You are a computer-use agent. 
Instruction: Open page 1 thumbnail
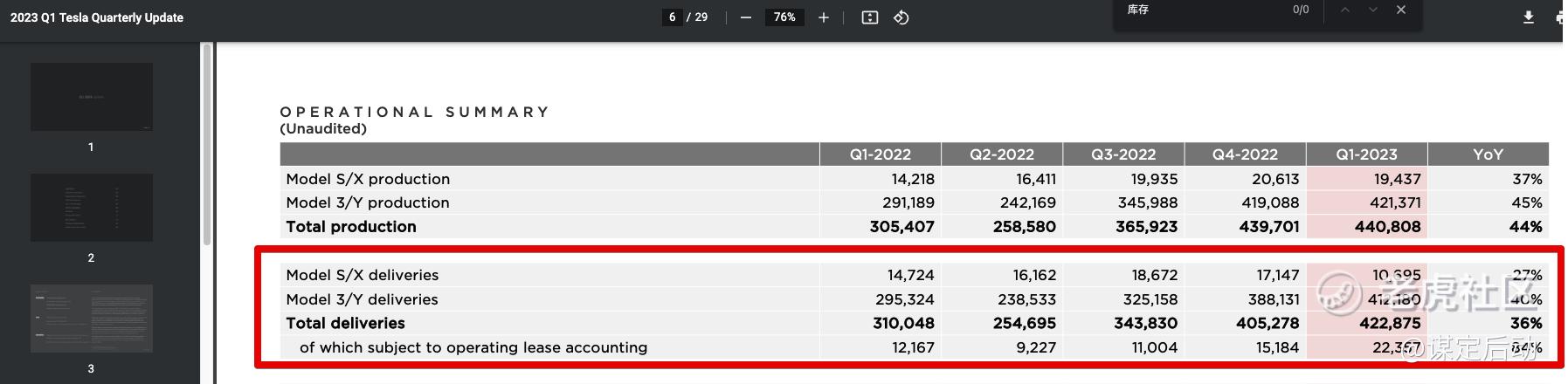(92, 97)
